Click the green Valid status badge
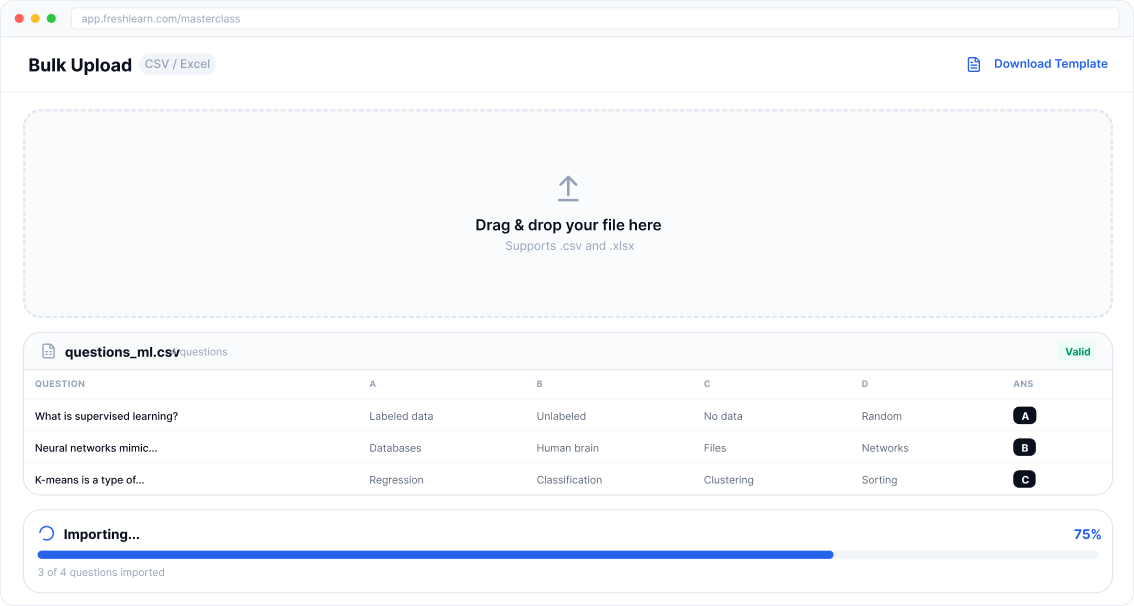This screenshot has height=606, width=1134. [x=1078, y=351]
